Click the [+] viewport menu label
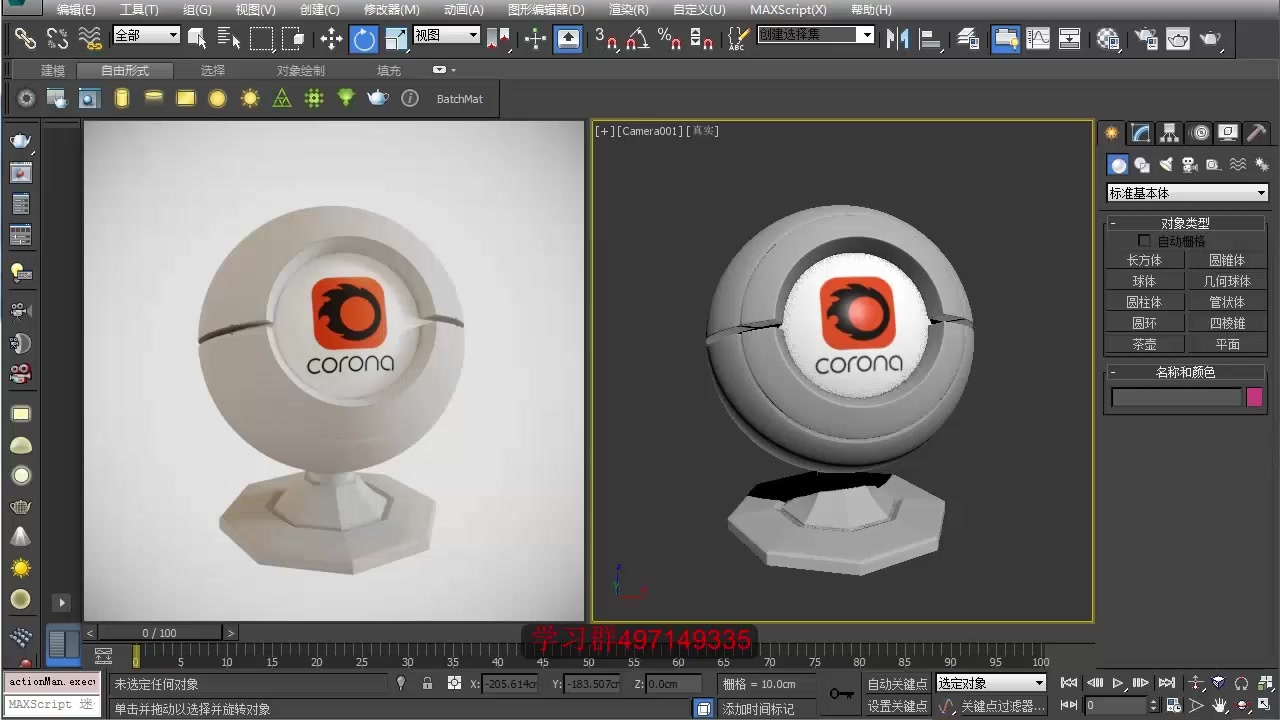Screen dimensions: 1280x720 point(604,131)
